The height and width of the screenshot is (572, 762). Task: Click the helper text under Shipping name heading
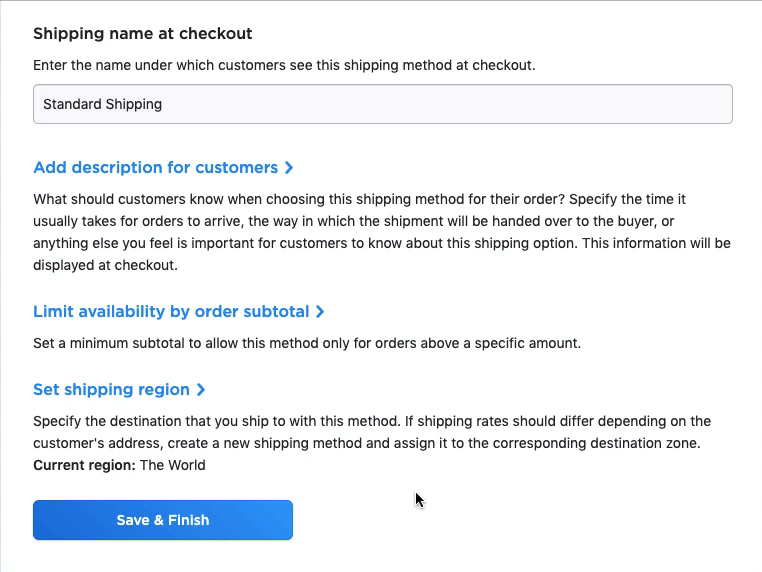click(x=284, y=66)
